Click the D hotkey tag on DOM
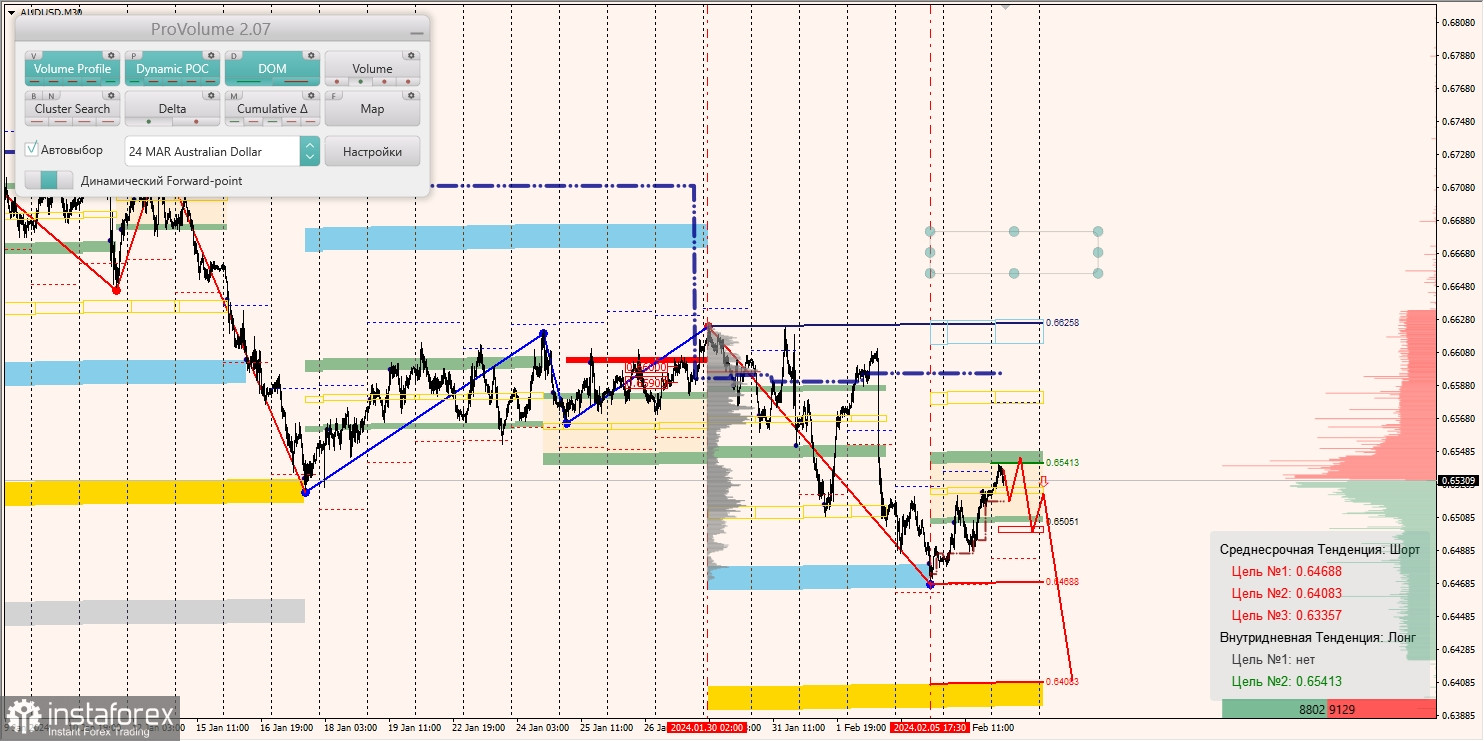This screenshot has width=1484, height=741. [234, 56]
